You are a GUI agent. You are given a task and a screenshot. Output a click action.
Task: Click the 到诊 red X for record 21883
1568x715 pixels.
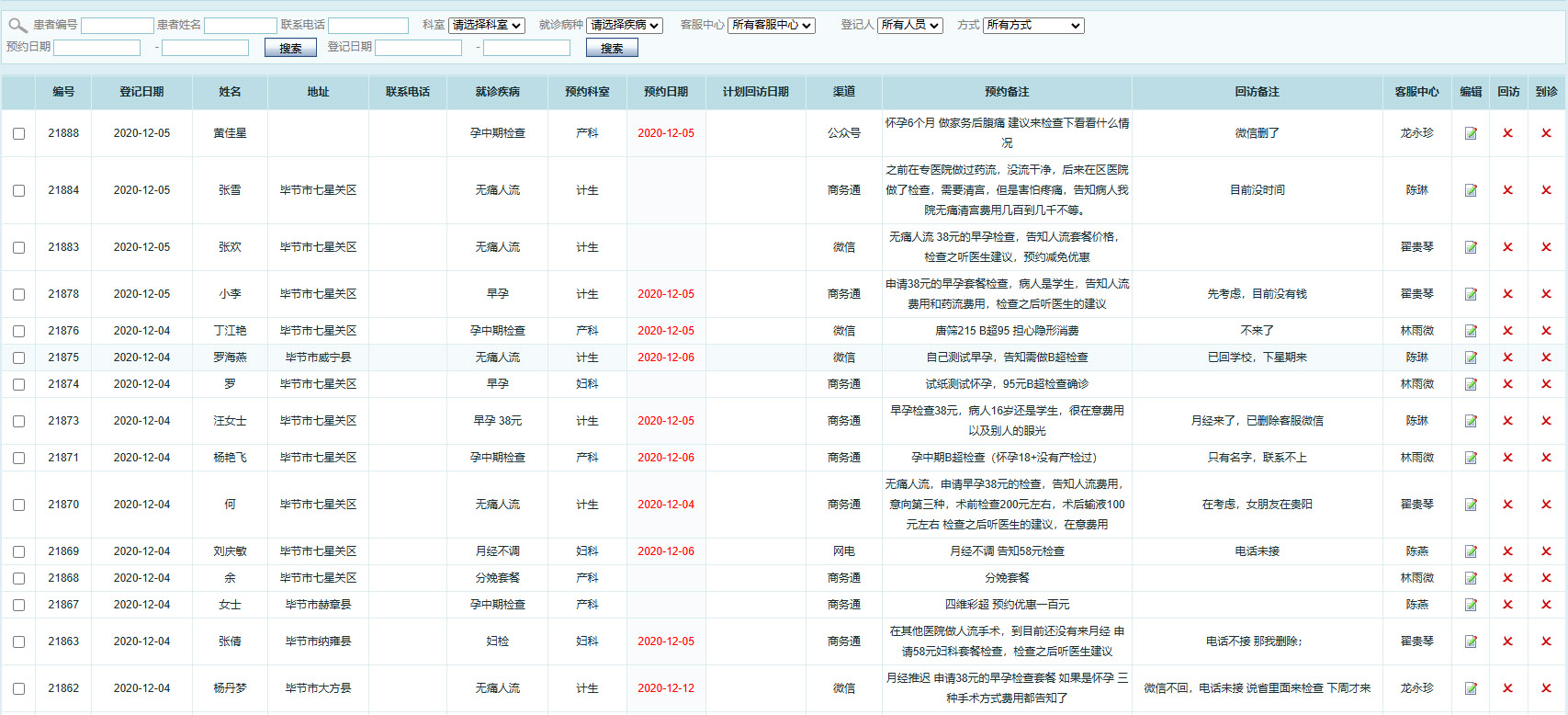coord(1546,247)
